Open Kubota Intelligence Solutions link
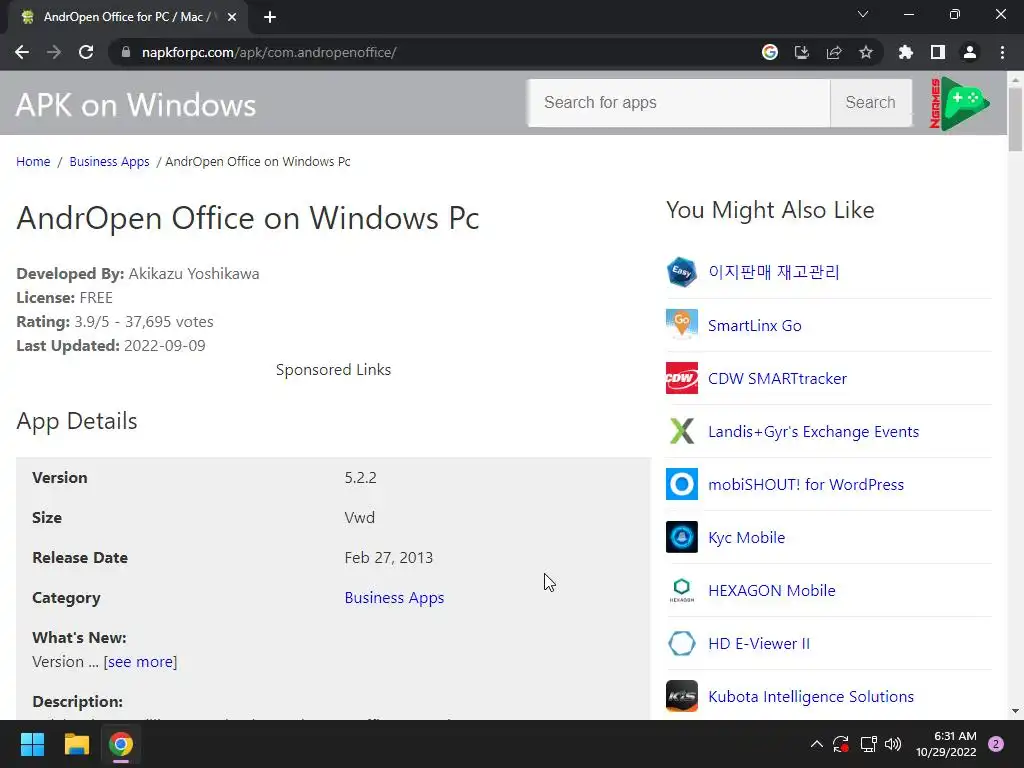 coord(811,697)
